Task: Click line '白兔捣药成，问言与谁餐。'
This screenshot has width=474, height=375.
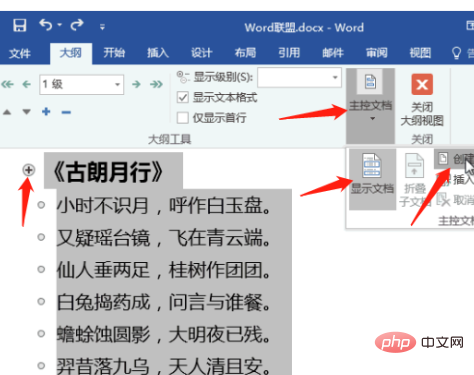Action: coord(164,302)
